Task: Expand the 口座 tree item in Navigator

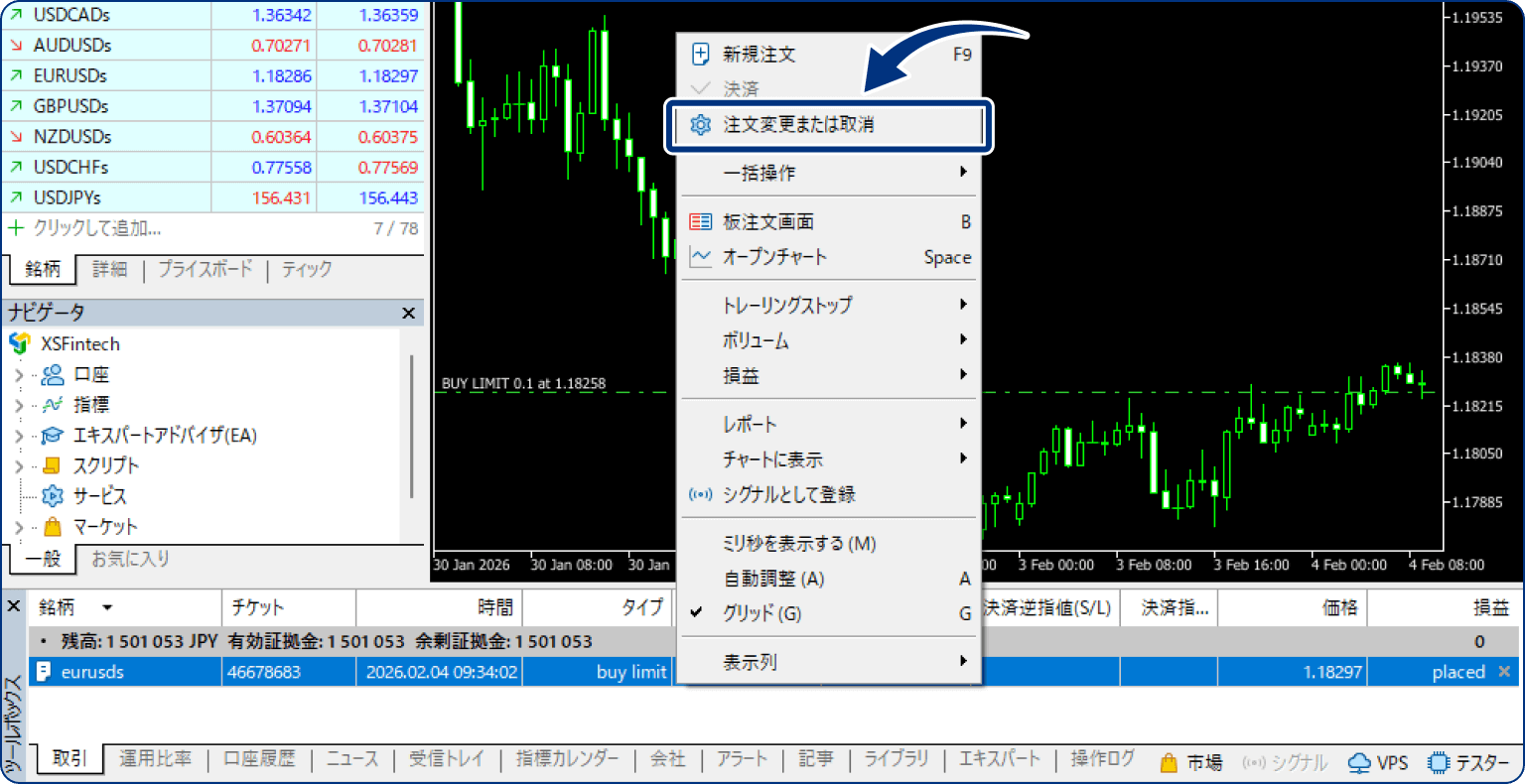Action: click(x=20, y=373)
